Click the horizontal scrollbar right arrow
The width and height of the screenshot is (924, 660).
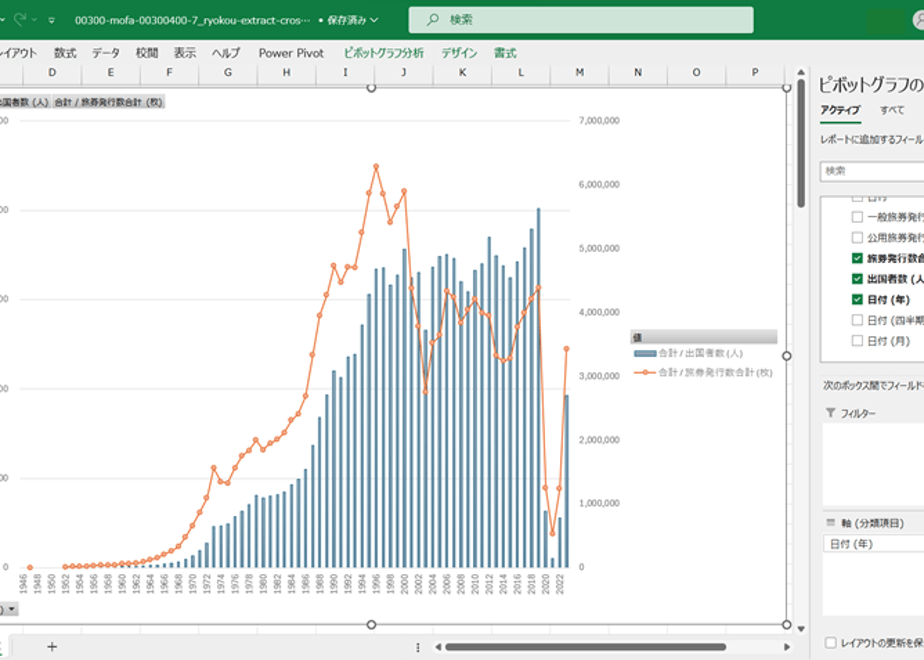coord(787,647)
